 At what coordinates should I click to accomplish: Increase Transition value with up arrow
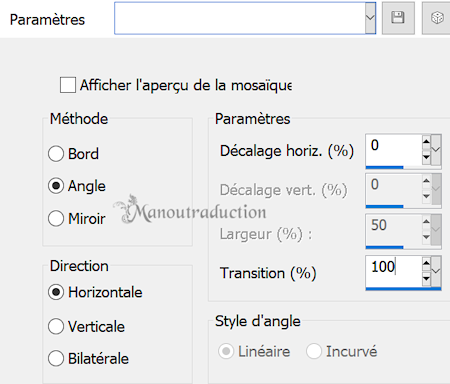tap(426, 263)
